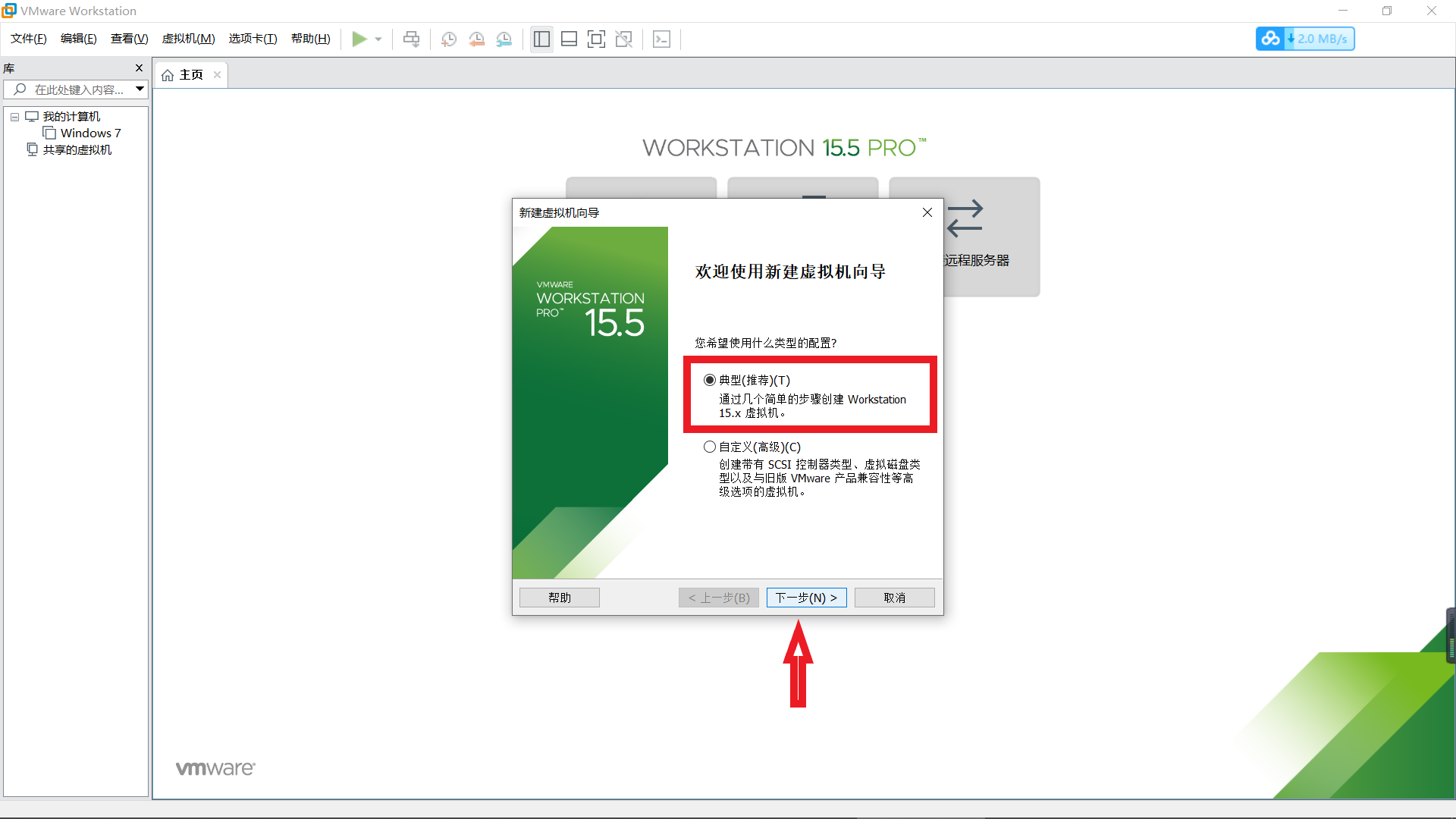Open the 虚拟机(M) menu
1456x819 pixels.
[188, 39]
